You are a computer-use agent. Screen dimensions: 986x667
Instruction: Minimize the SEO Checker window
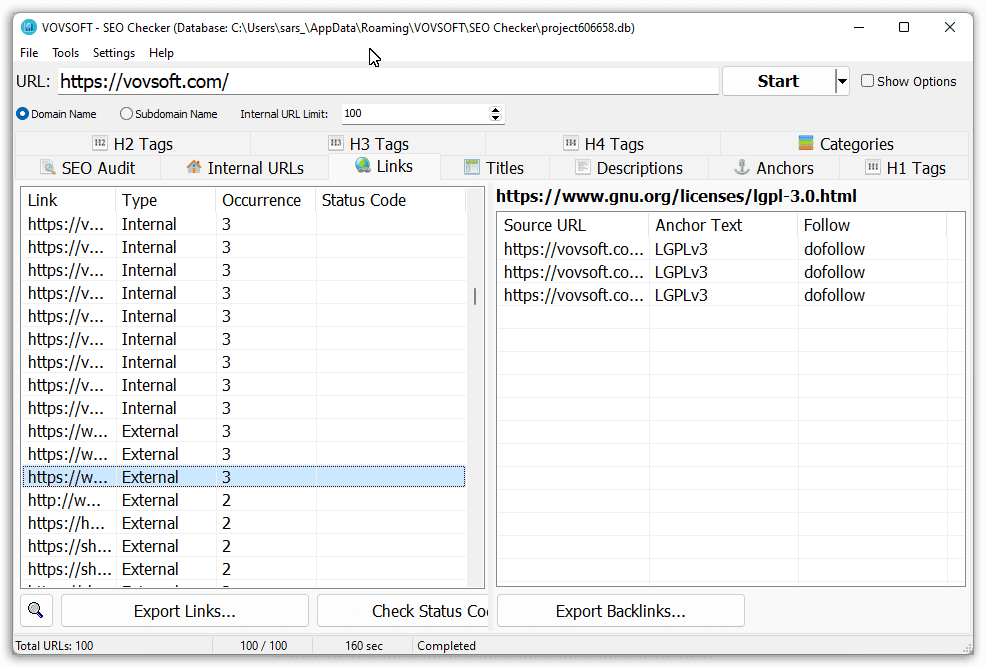(859, 27)
